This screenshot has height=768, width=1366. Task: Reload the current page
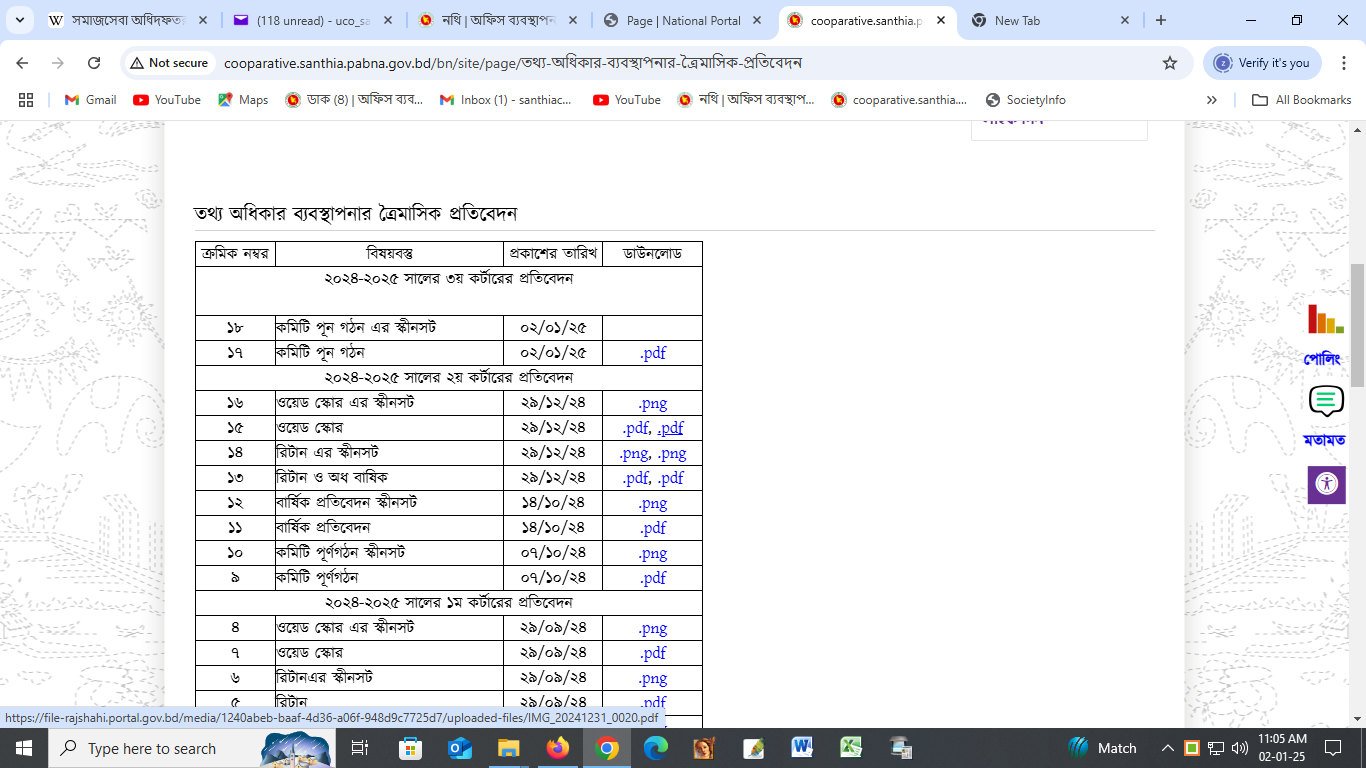[x=94, y=63]
